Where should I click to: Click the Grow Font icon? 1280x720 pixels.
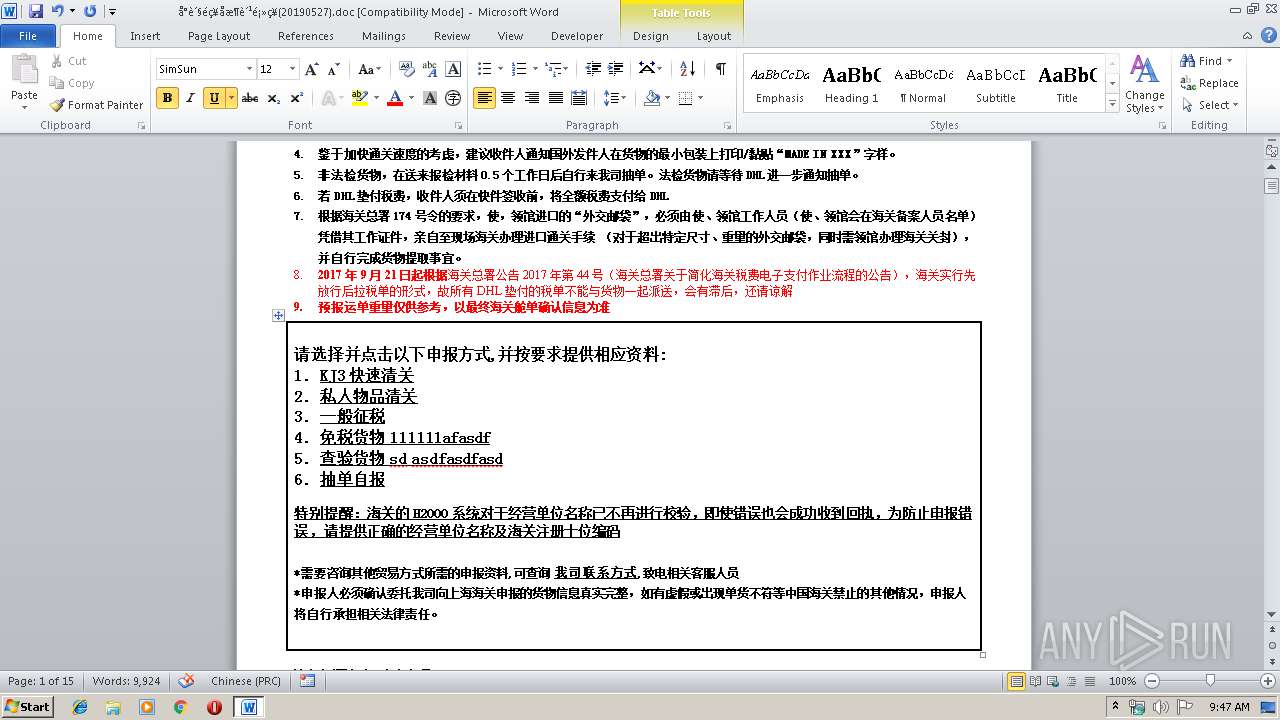(x=312, y=69)
